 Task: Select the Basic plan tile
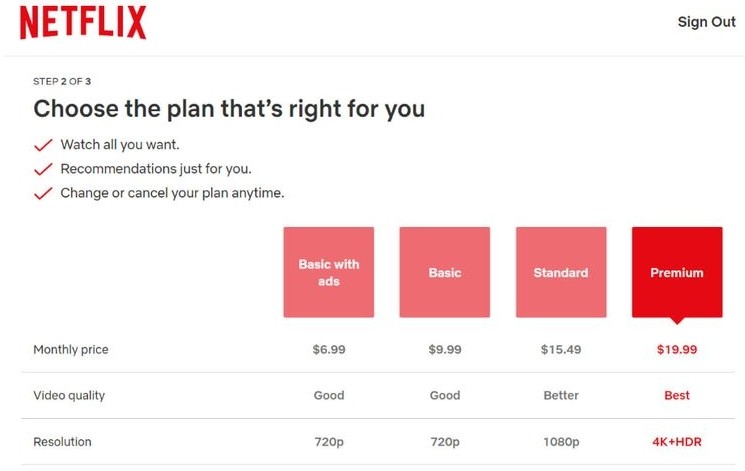pyautogui.click(x=445, y=272)
